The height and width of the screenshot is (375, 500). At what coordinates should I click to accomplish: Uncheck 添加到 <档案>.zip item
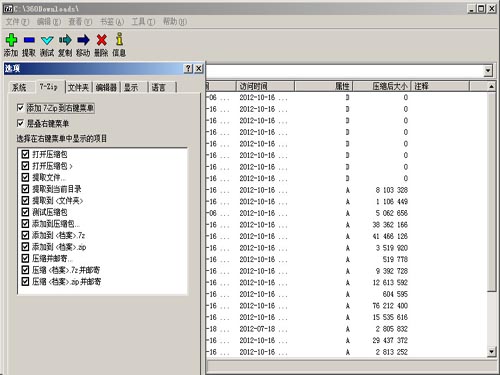coord(25,247)
